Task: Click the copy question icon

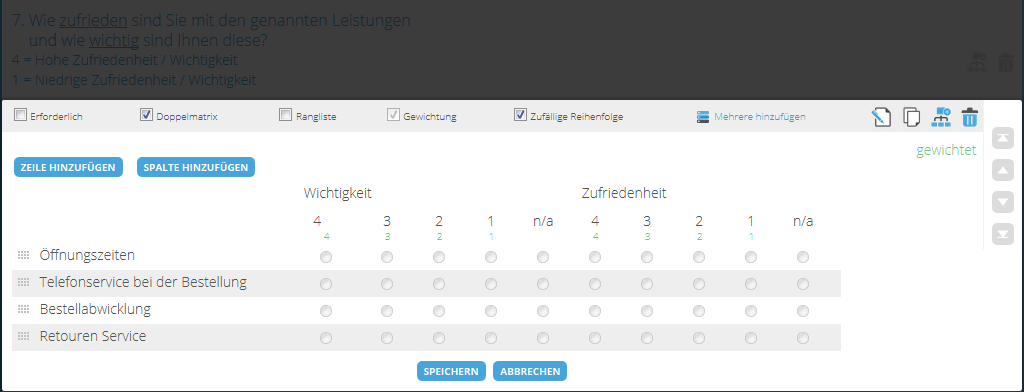Action: point(912,118)
